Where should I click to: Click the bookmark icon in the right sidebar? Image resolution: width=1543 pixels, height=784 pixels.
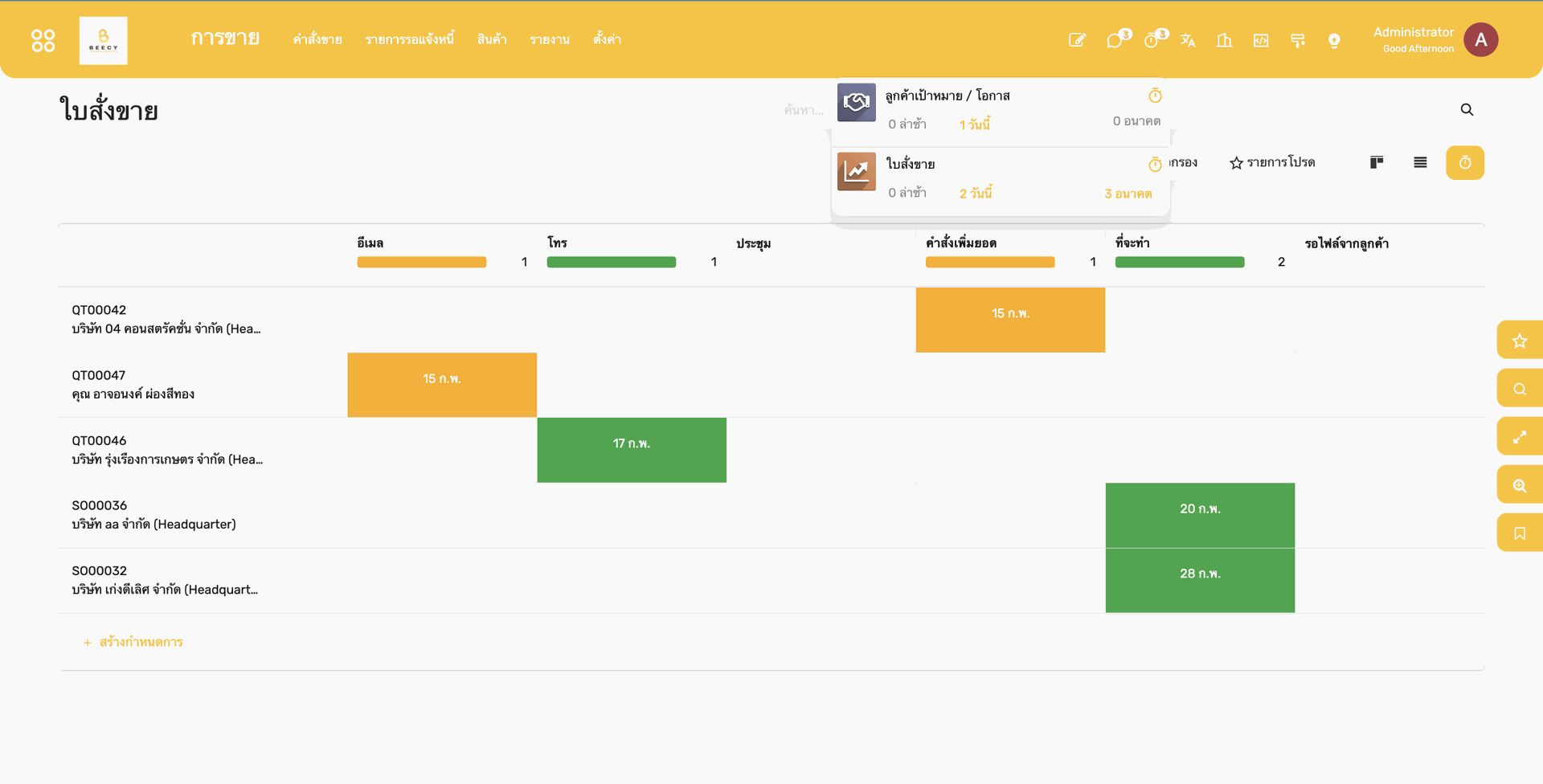1520,532
